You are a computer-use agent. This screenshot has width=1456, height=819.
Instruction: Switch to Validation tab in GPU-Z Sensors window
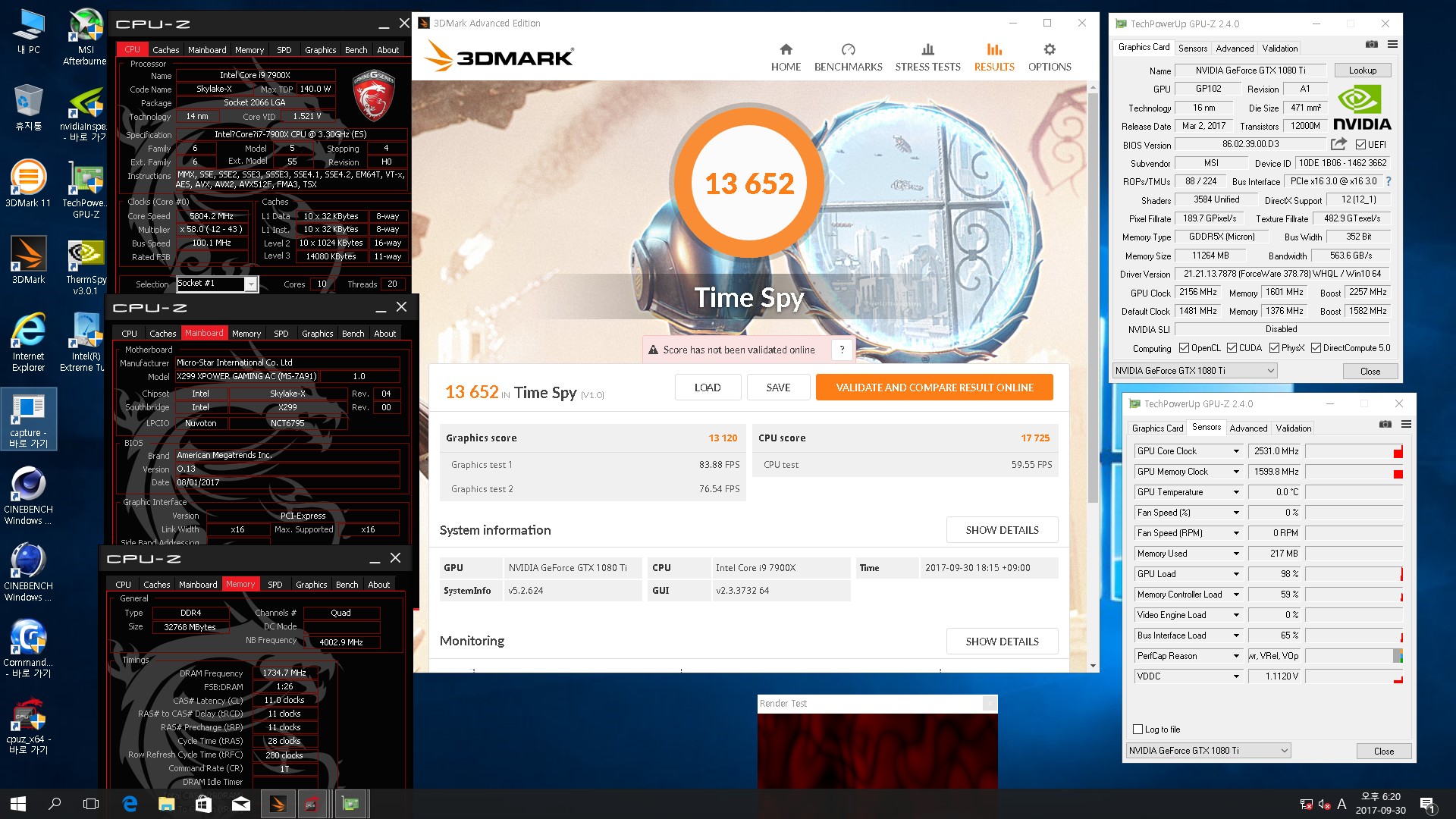click(1293, 428)
